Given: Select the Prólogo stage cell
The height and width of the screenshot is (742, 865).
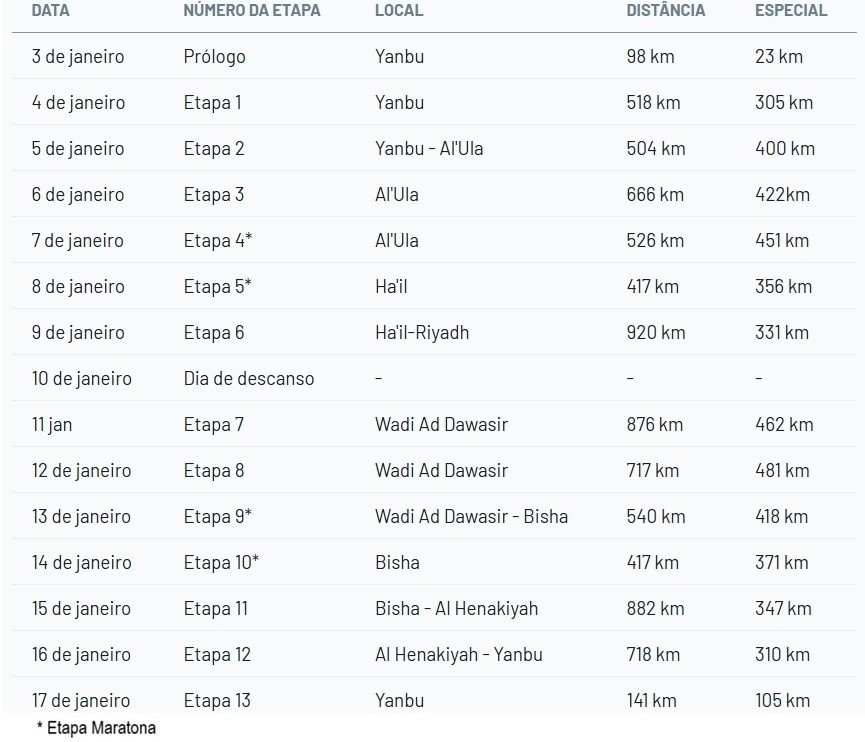Looking at the screenshot, I should click(214, 57).
